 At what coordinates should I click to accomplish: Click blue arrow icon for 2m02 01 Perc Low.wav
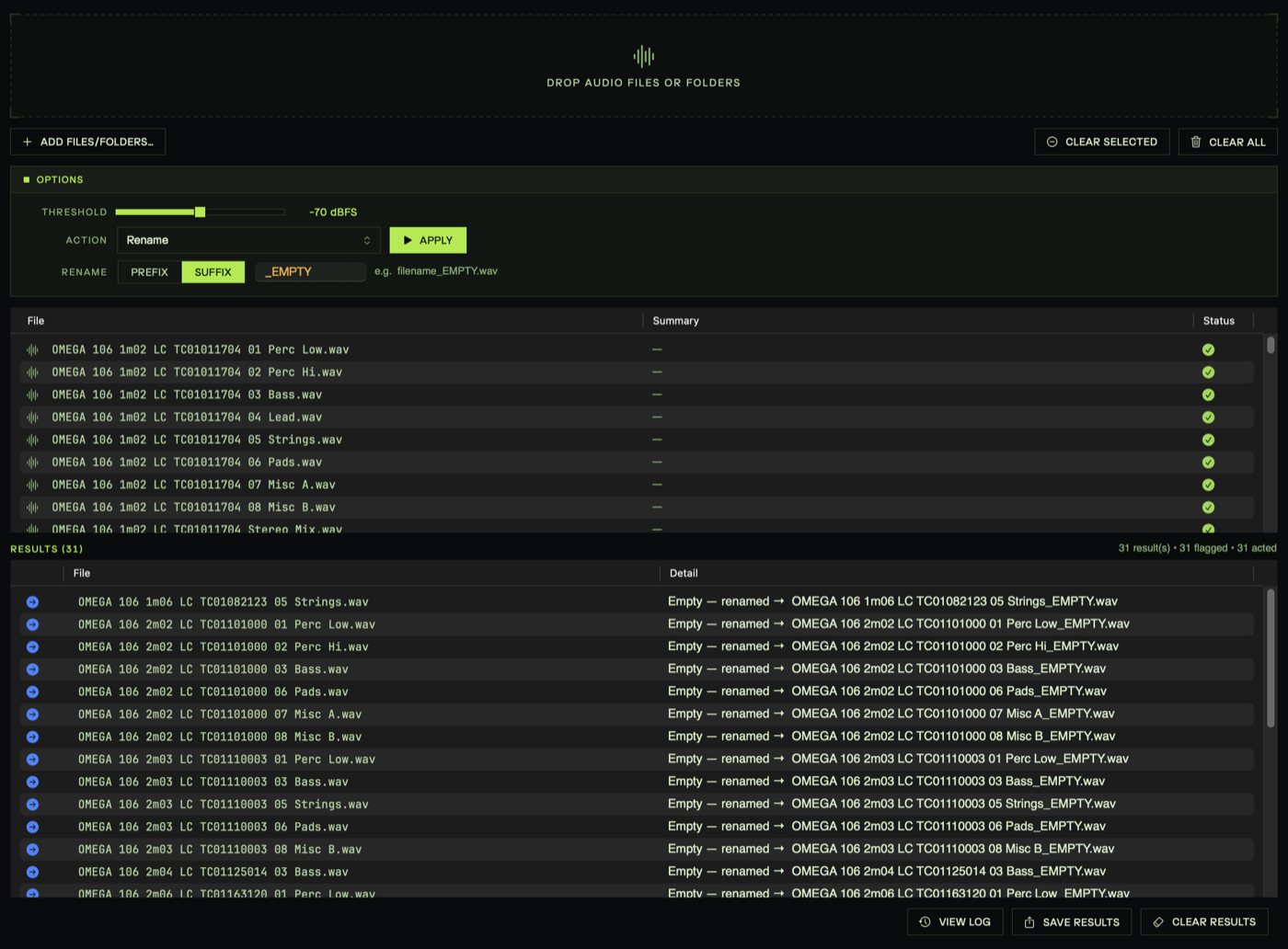(x=32, y=624)
